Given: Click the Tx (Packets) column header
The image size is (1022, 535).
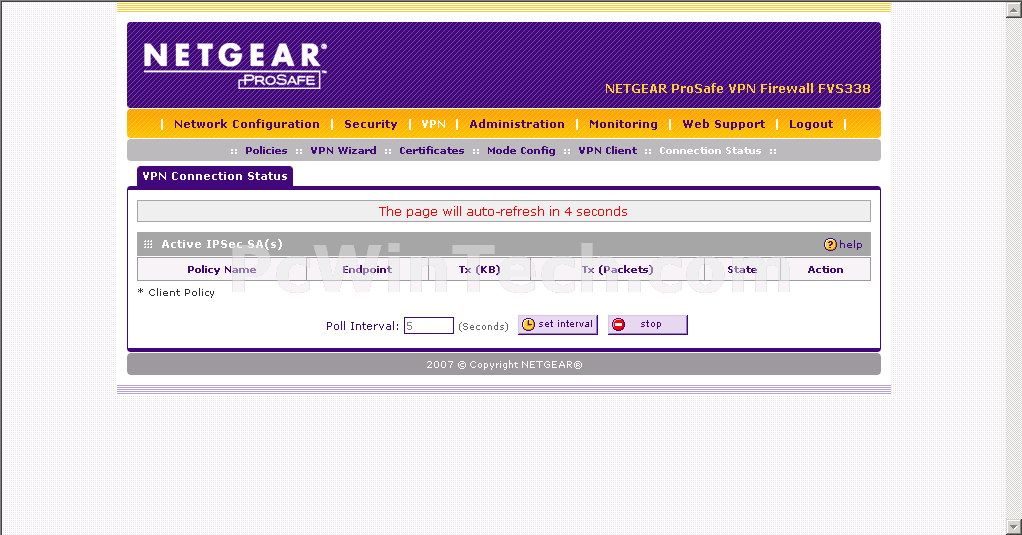Looking at the screenshot, I should tap(617, 269).
